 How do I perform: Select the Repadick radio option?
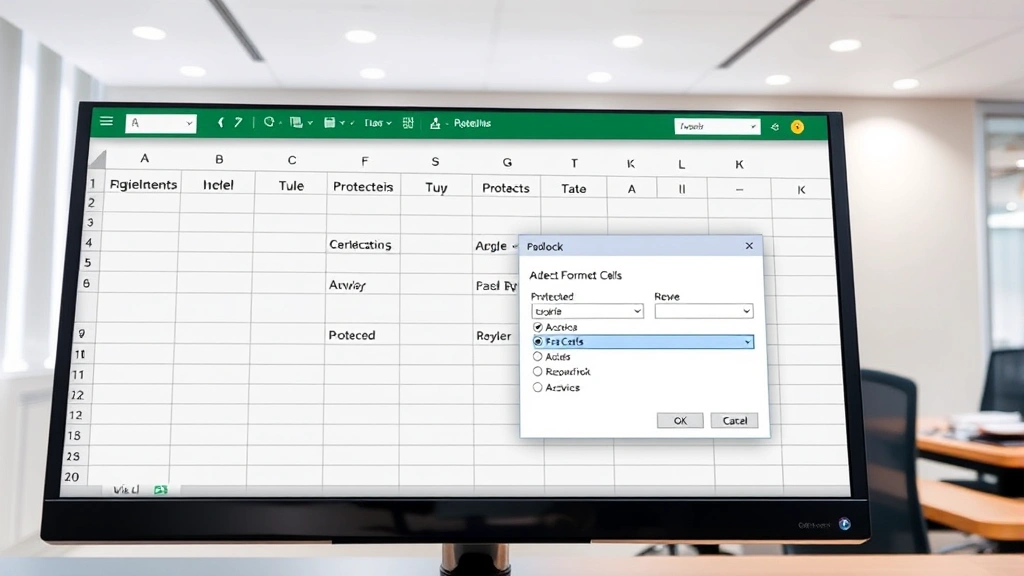(x=538, y=371)
